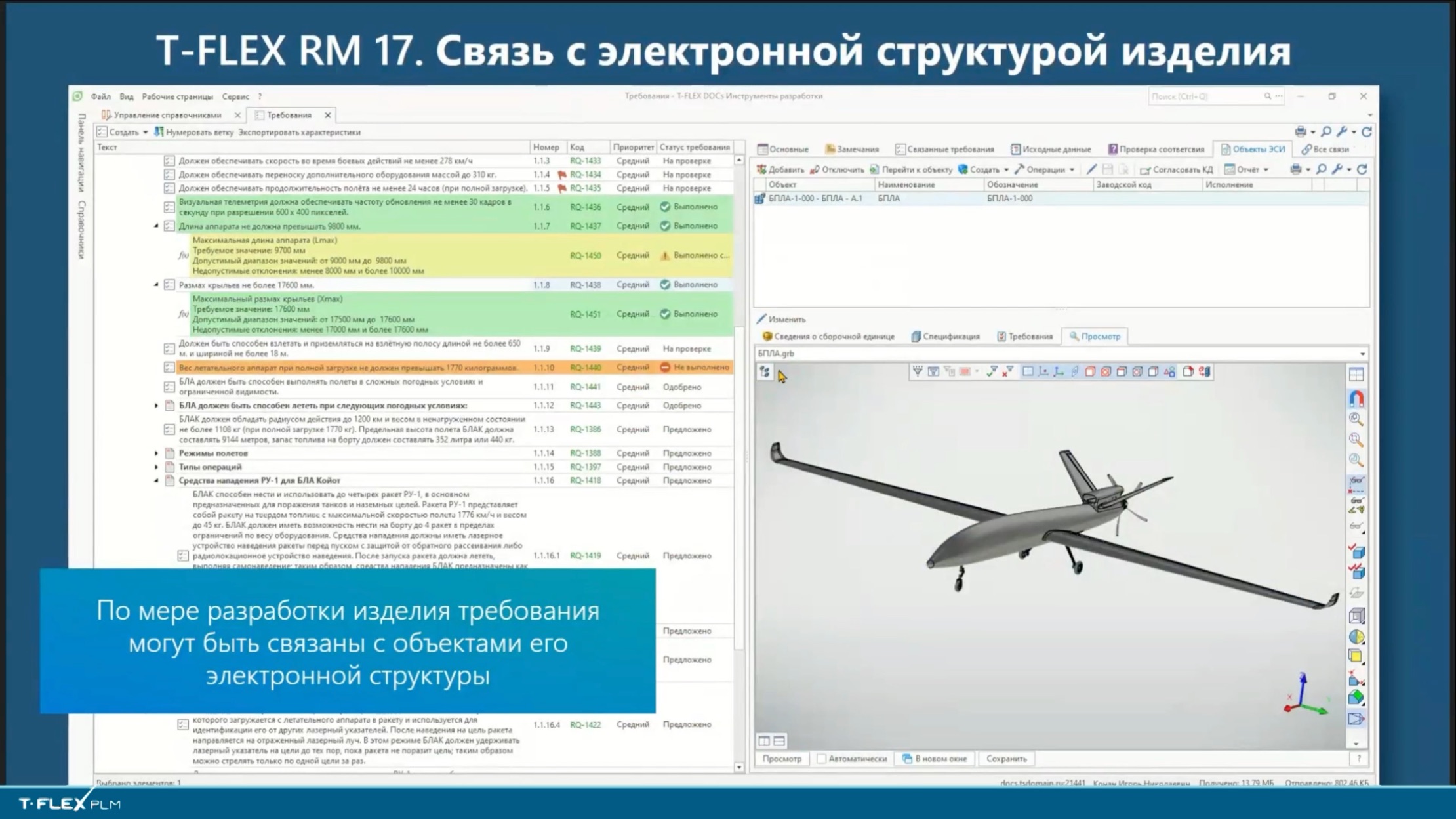Click the vertical split view icon at the viewer's bottom-left
Image resolution: width=1456 pixels, height=819 pixels.
(x=764, y=741)
